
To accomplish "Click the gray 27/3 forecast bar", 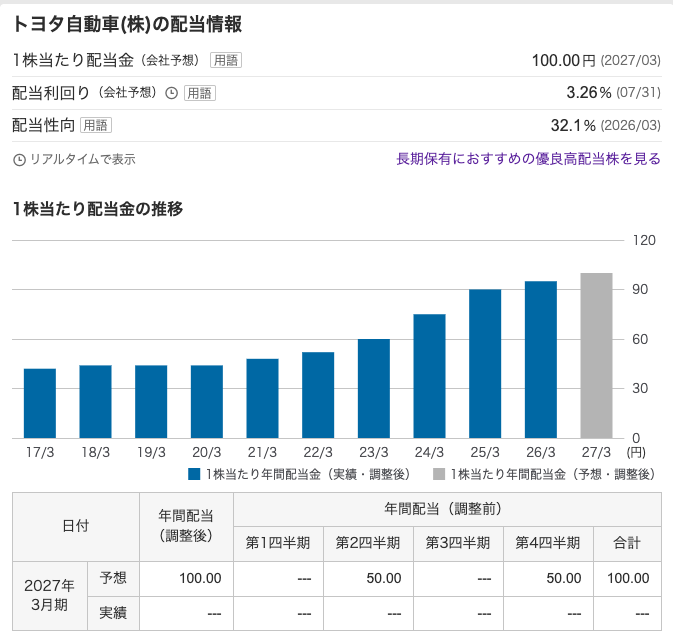I will 597,355.
